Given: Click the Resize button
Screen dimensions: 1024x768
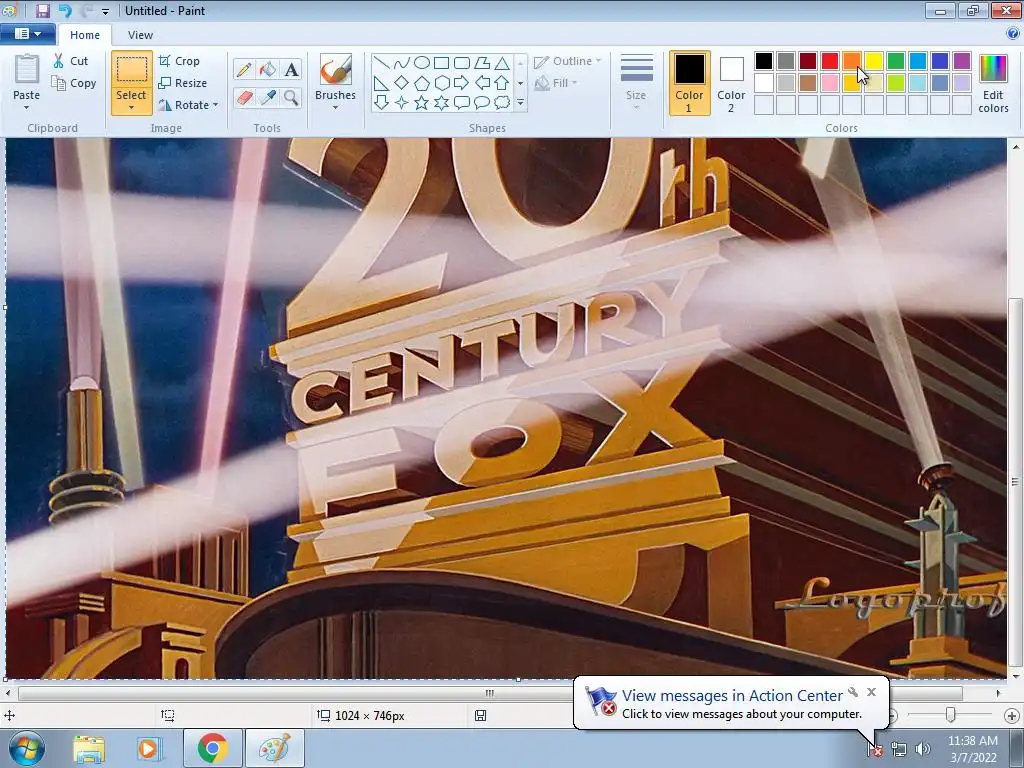Looking at the screenshot, I should (183, 83).
